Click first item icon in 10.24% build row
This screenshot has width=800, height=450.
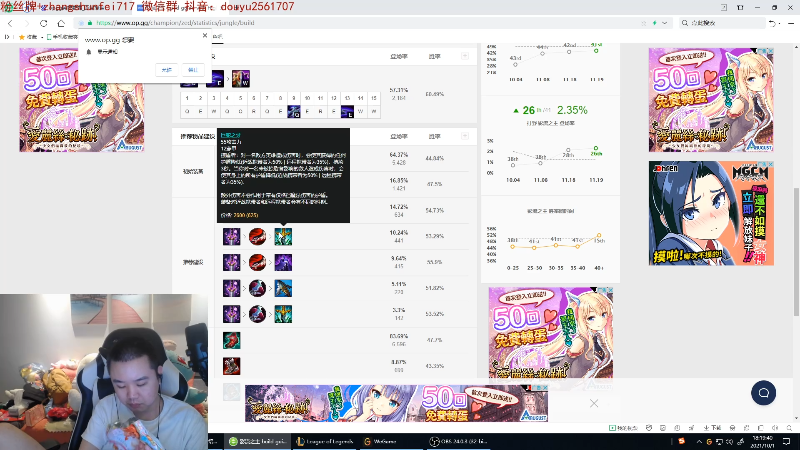click(231, 237)
